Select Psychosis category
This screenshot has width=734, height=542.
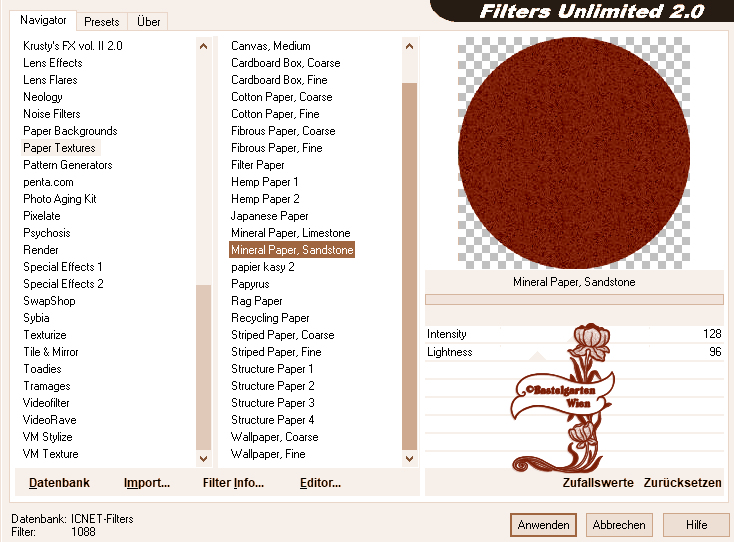46,233
